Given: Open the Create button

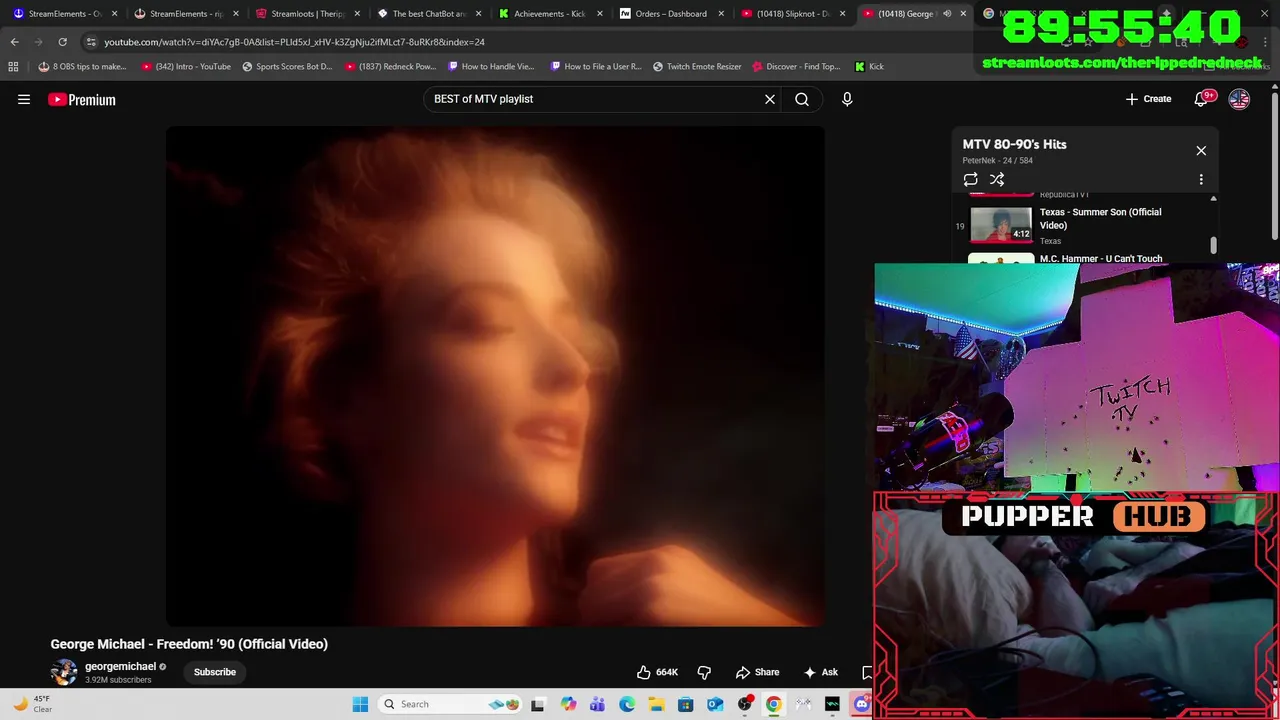Looking at the screenshot, I should point(1148,99).
